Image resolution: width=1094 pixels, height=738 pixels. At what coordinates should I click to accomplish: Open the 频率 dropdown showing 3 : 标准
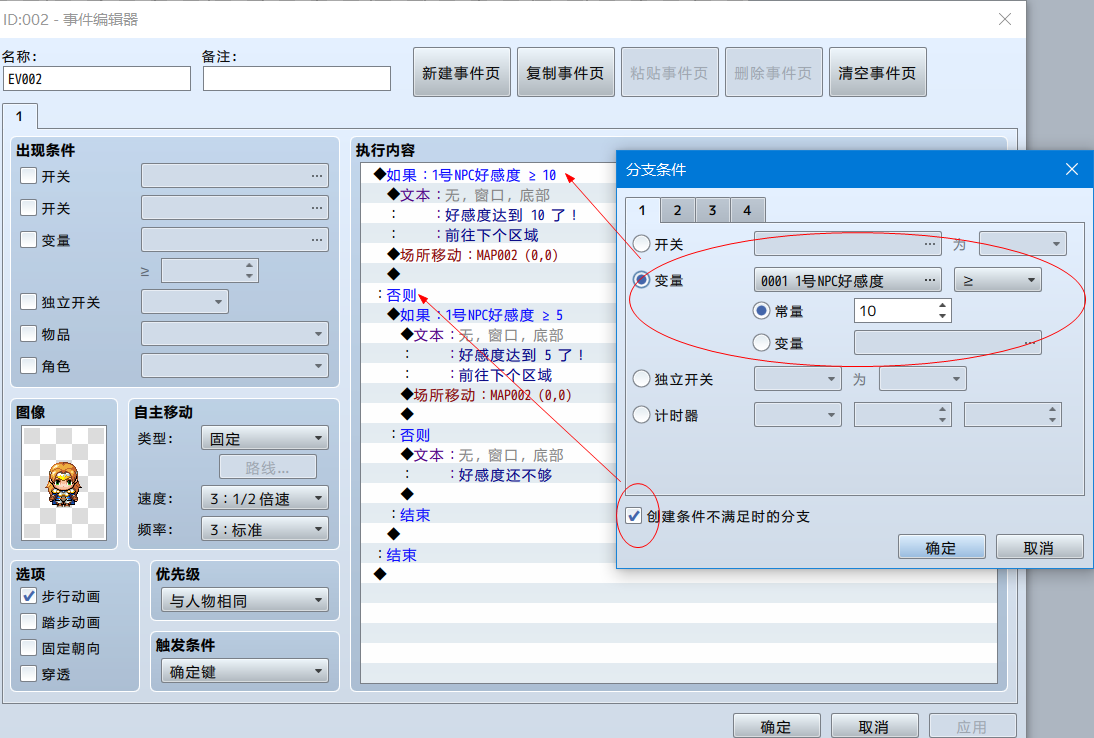(264, 529)
